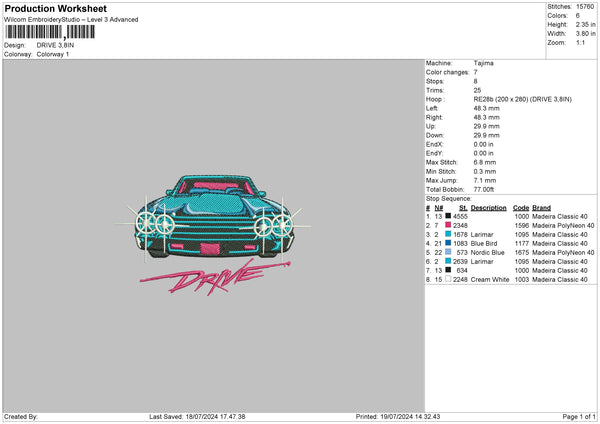
Task: Click the Trims value 25
Action: 477,90
